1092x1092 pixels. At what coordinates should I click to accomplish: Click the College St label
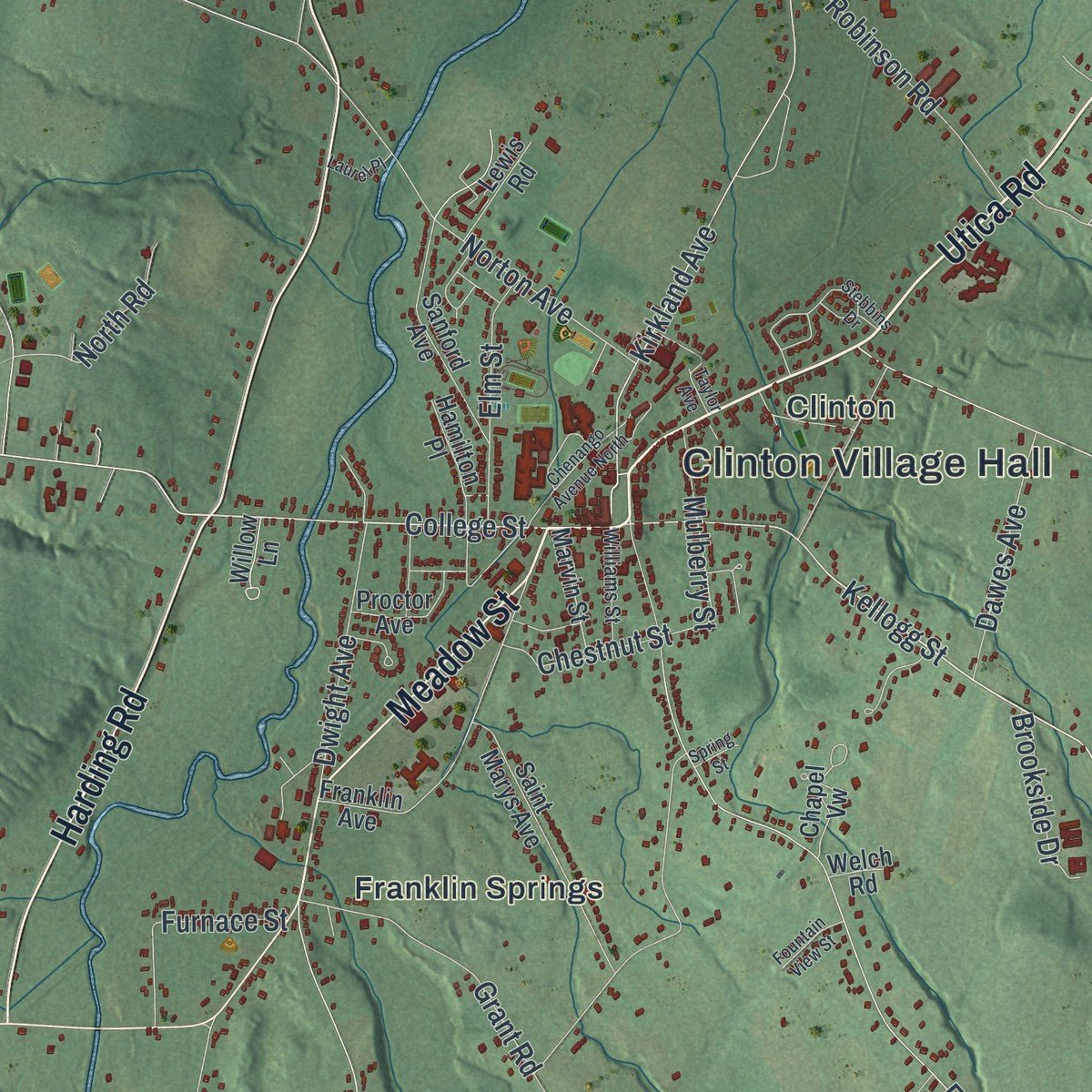[x=466, y=525]
